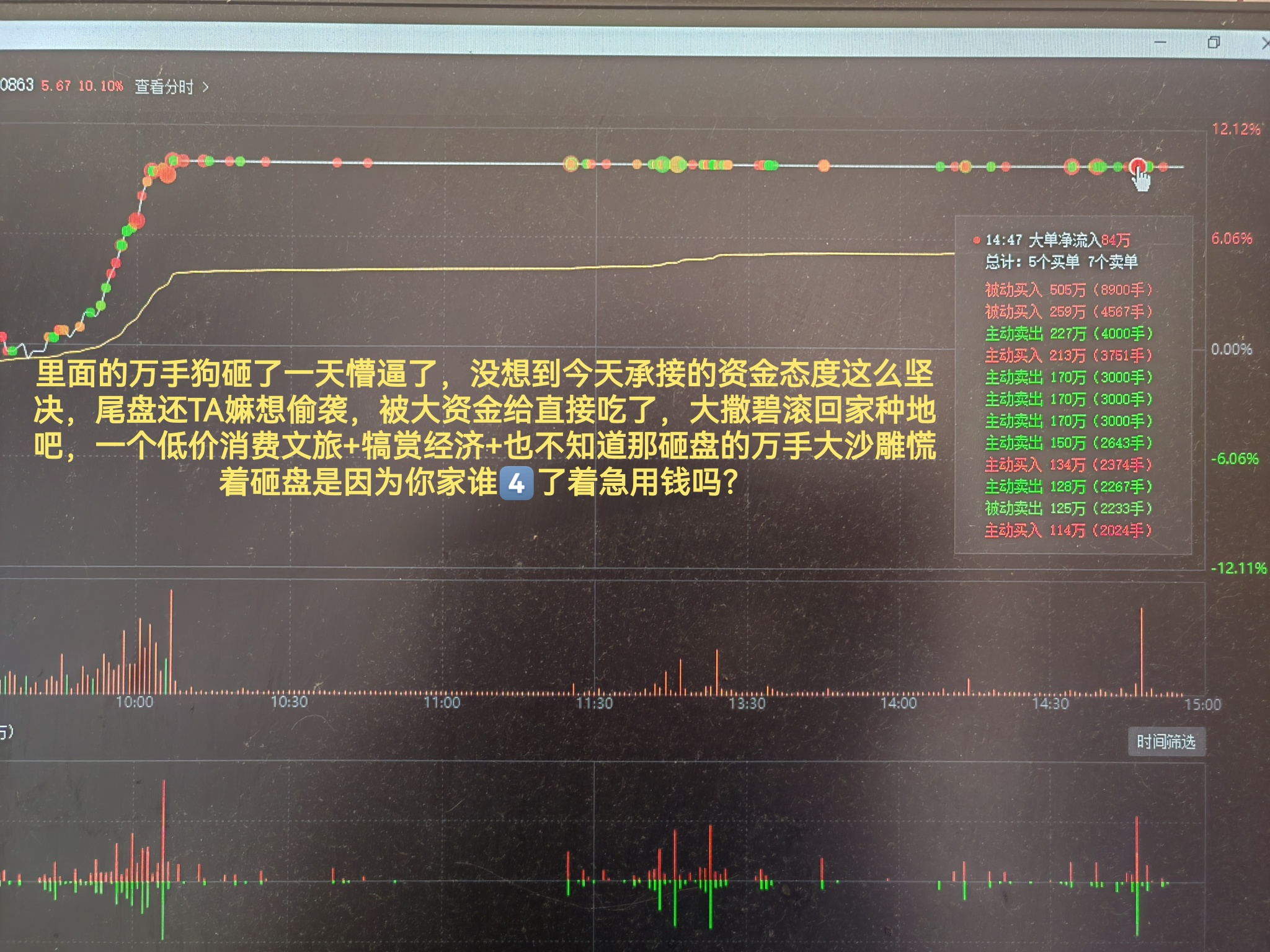Click the chevron arrow after 查看分时
The width and height of the screenshot is (1270, 952).
pyautogui.click(x=206, y=87)
